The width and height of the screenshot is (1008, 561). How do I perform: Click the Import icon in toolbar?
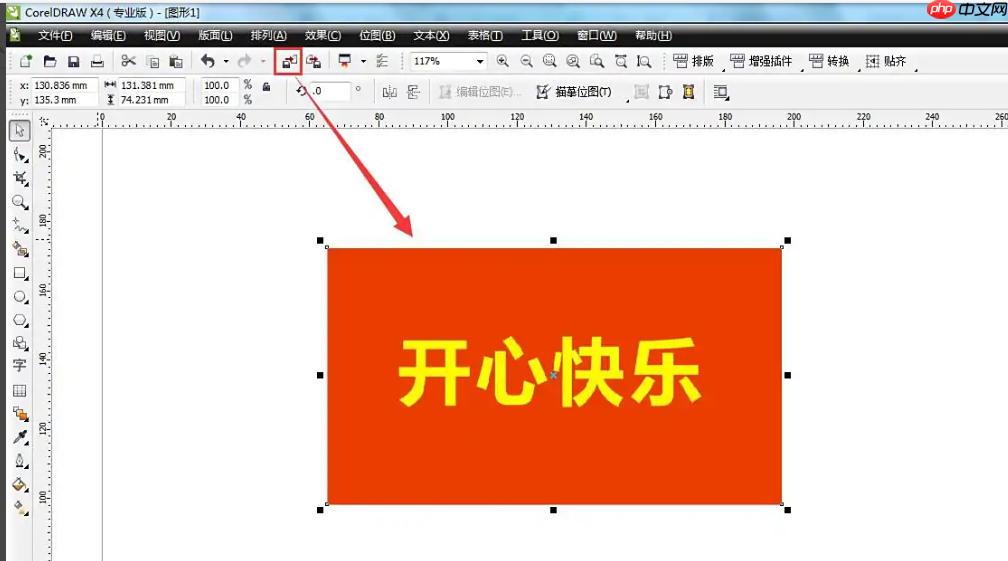coord(289,62)
